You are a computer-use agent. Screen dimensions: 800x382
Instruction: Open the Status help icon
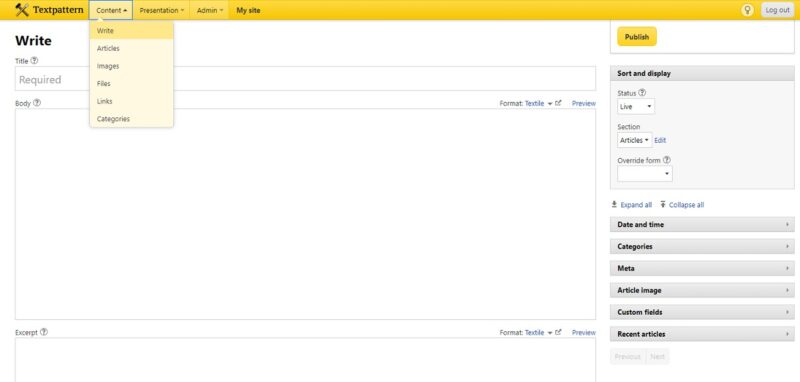pyautogui.click(x=642, y=93)
